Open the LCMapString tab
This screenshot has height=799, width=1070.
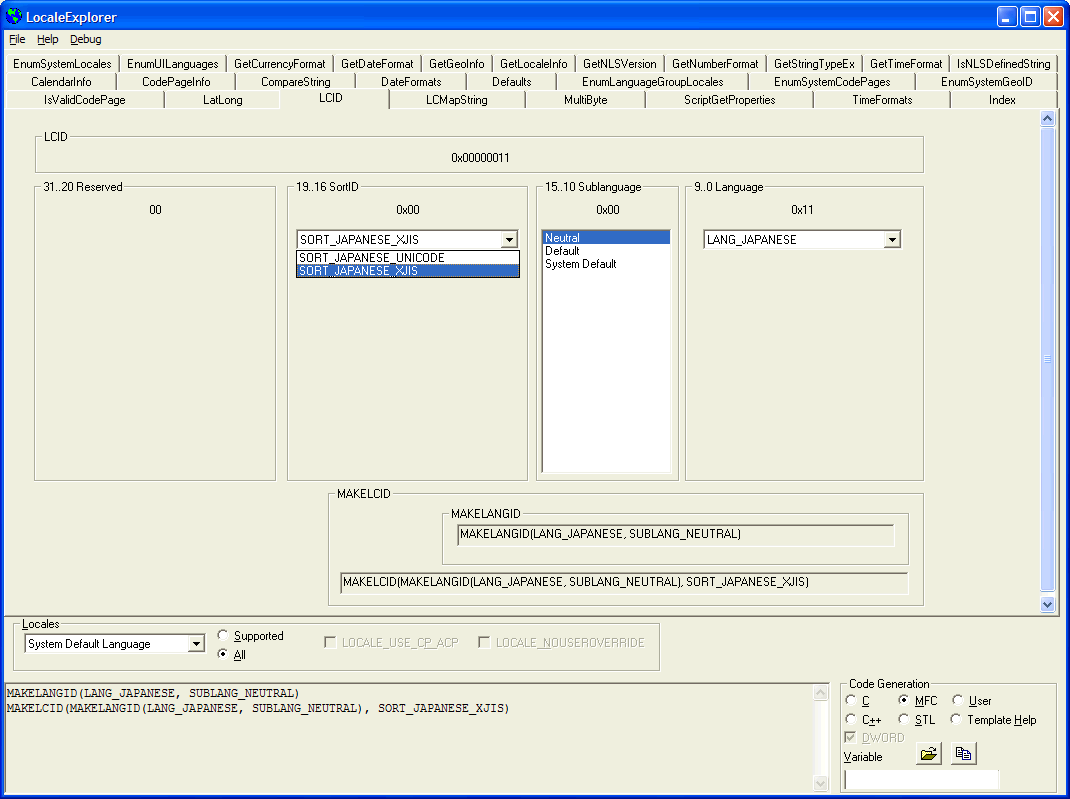pos(457,100)
